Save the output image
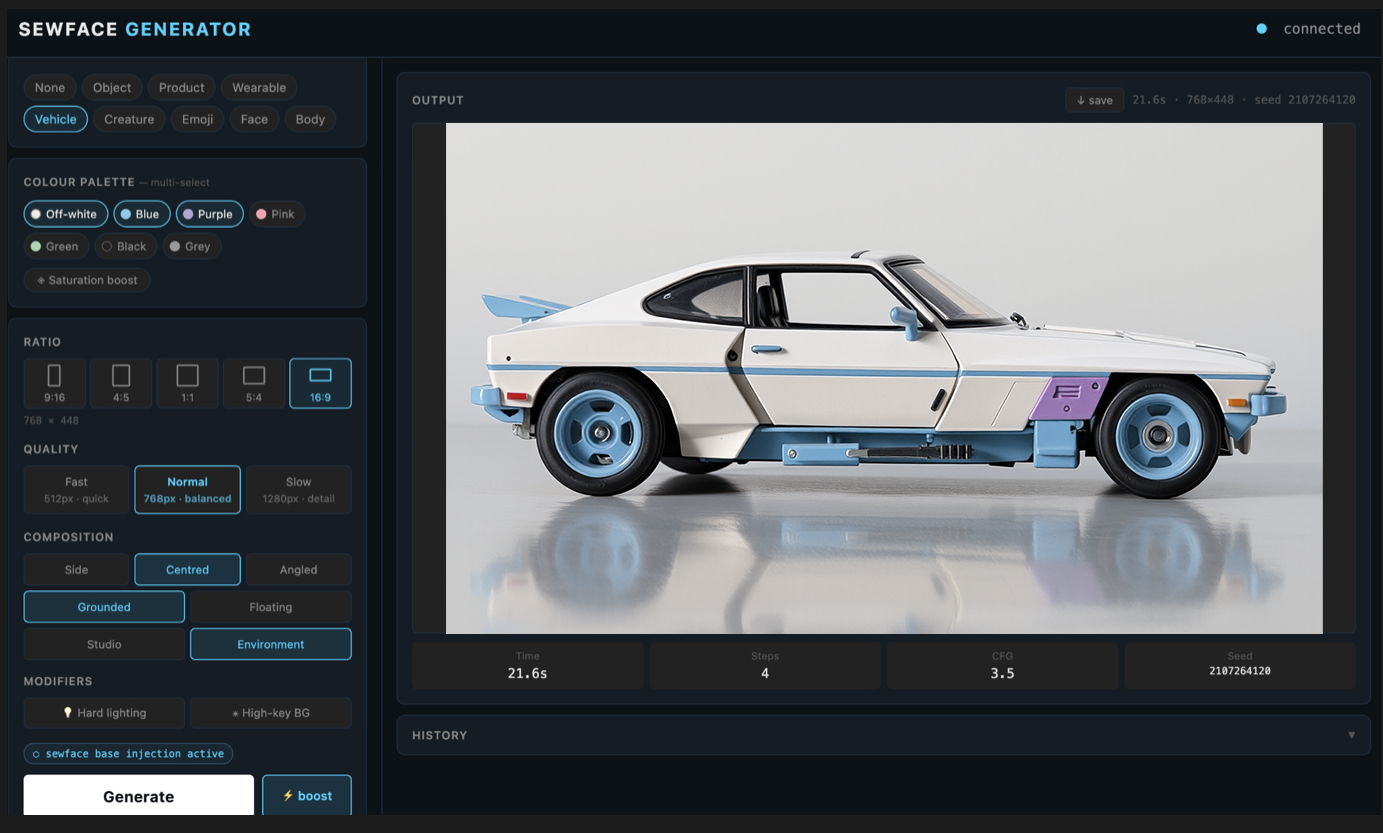Screen dimensions: 1383x833 1095,100
